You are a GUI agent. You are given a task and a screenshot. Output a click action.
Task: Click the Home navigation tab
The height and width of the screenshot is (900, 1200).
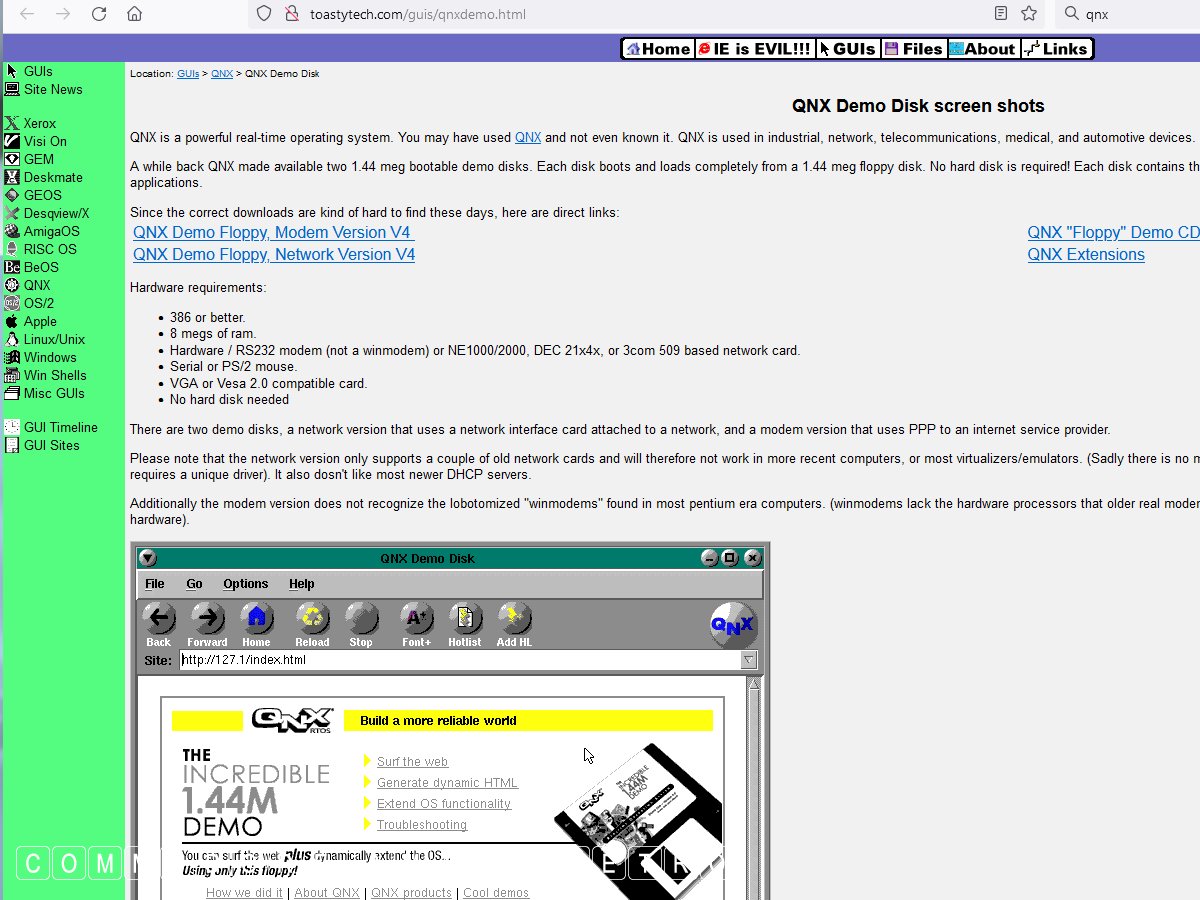point(657,48)
